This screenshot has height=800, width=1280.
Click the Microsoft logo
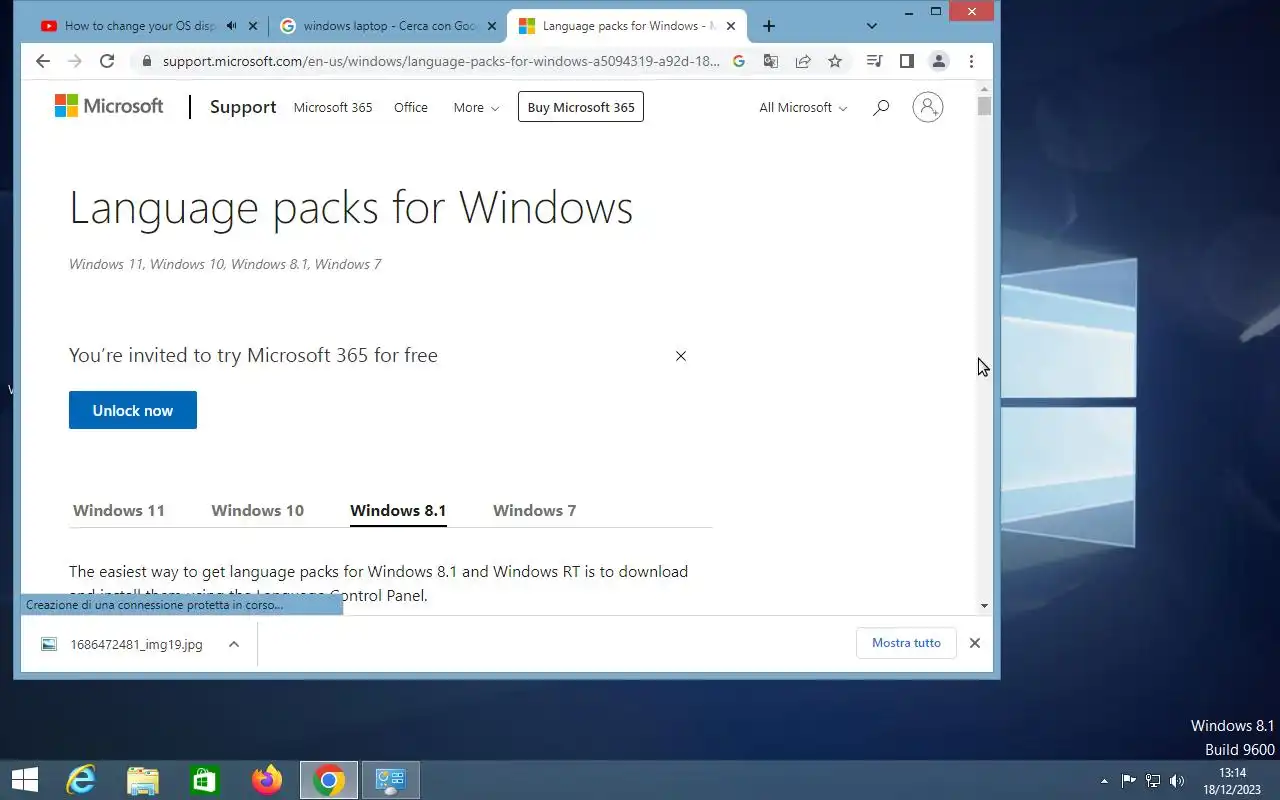(109, 106)
